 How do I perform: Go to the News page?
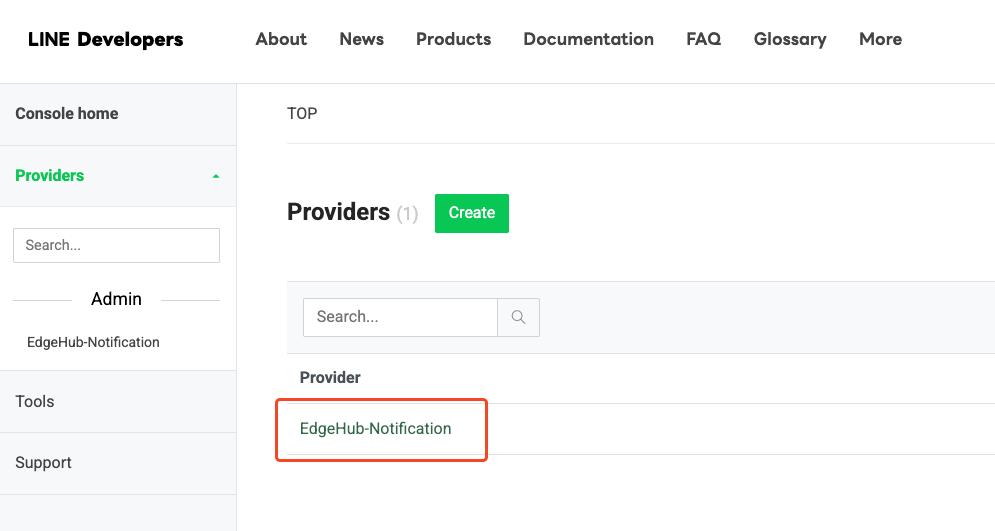point(362,39)
